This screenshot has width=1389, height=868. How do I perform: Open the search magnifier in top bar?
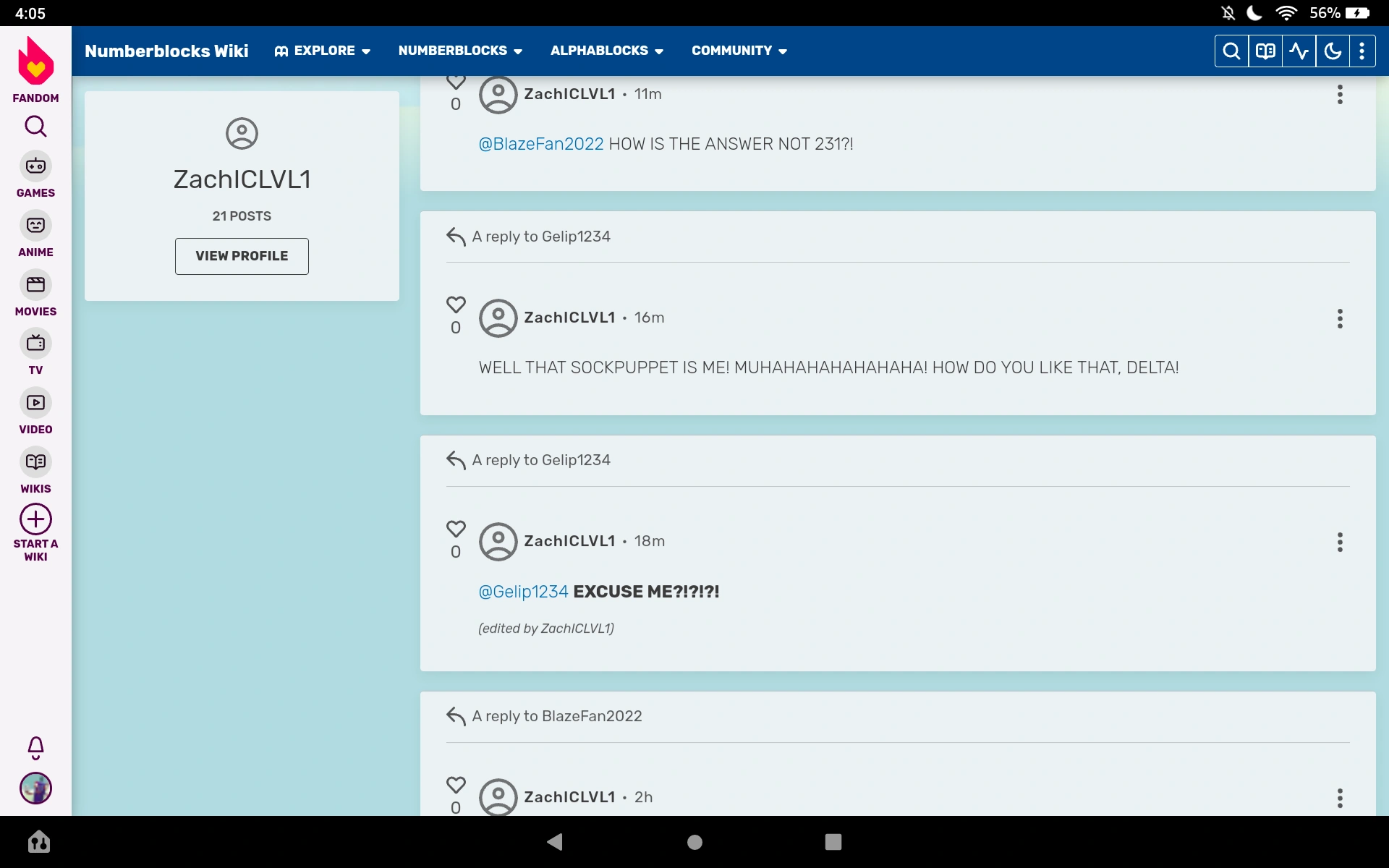1231,51
